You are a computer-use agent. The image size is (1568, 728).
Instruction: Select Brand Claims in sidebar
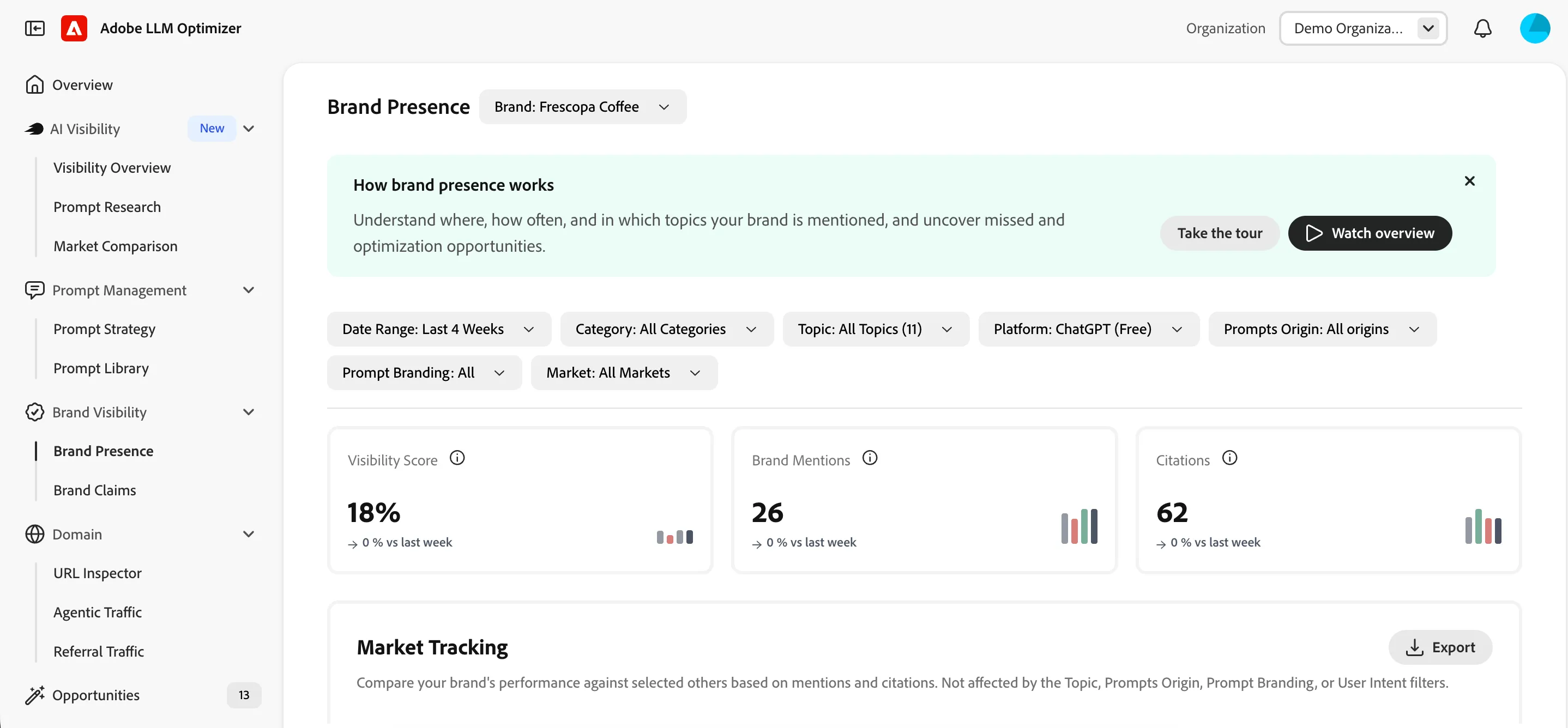[94, 489]
